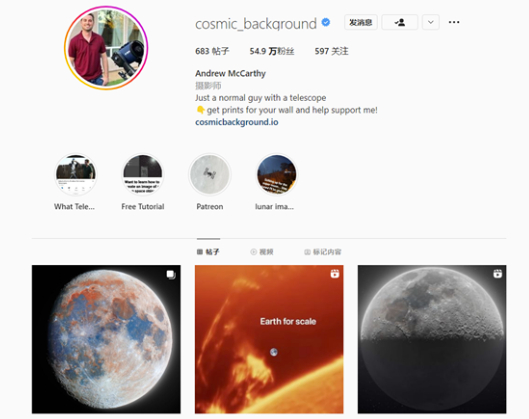The image size is (529, 419).
Task: Open the Patreon story highlight
Action: [x=210, y=174]
